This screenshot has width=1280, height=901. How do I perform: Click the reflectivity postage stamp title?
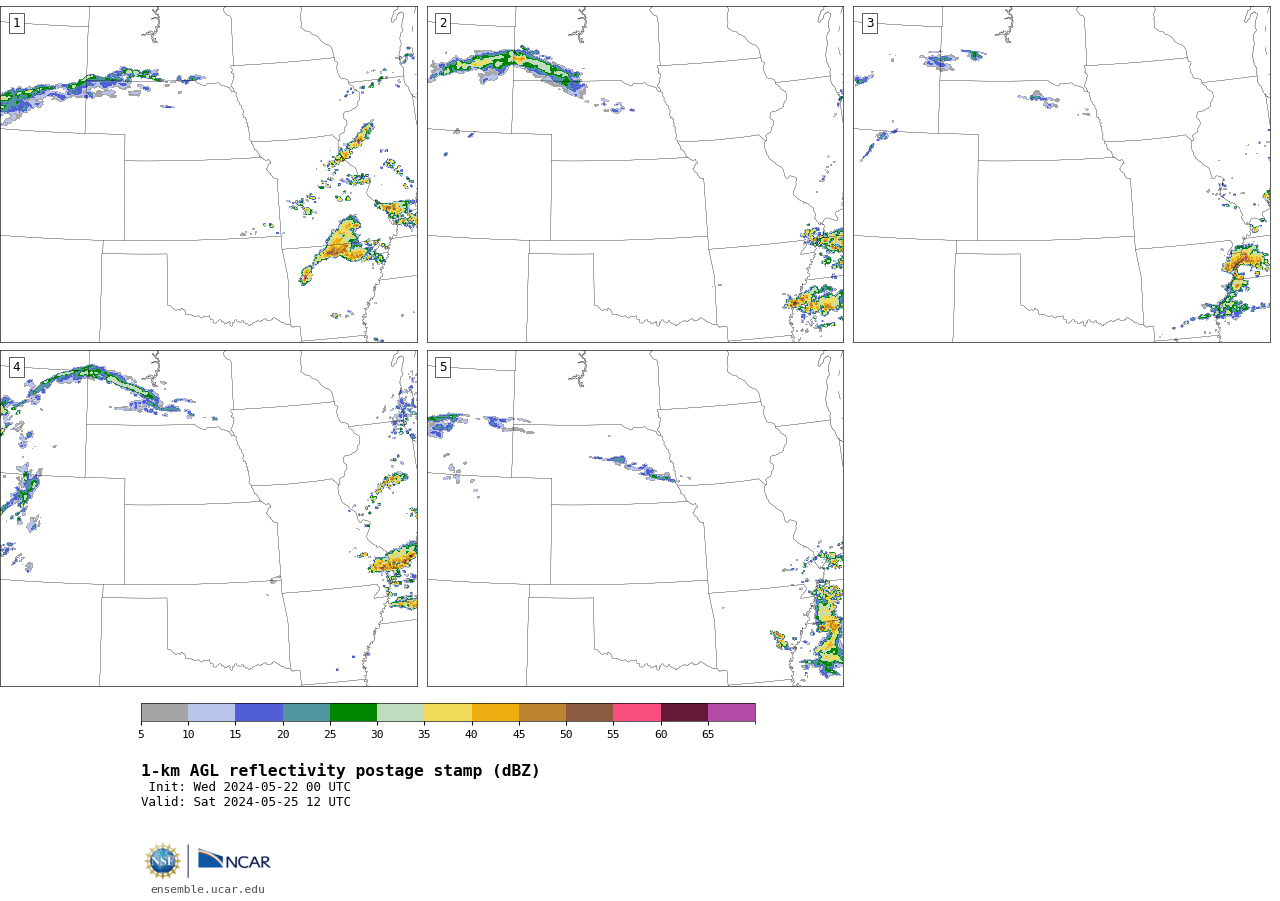(x=340, y=771)
